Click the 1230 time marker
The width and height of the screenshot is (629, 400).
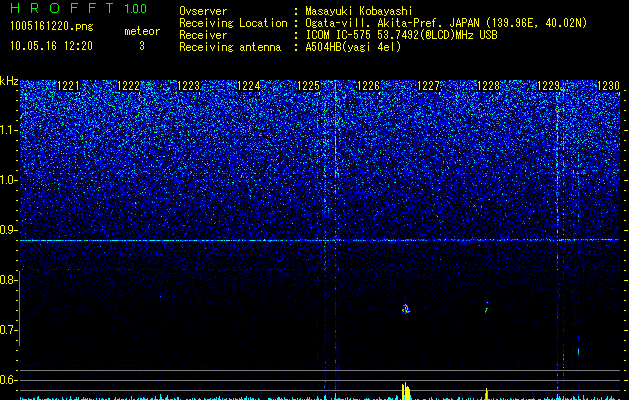coord(609,86)
